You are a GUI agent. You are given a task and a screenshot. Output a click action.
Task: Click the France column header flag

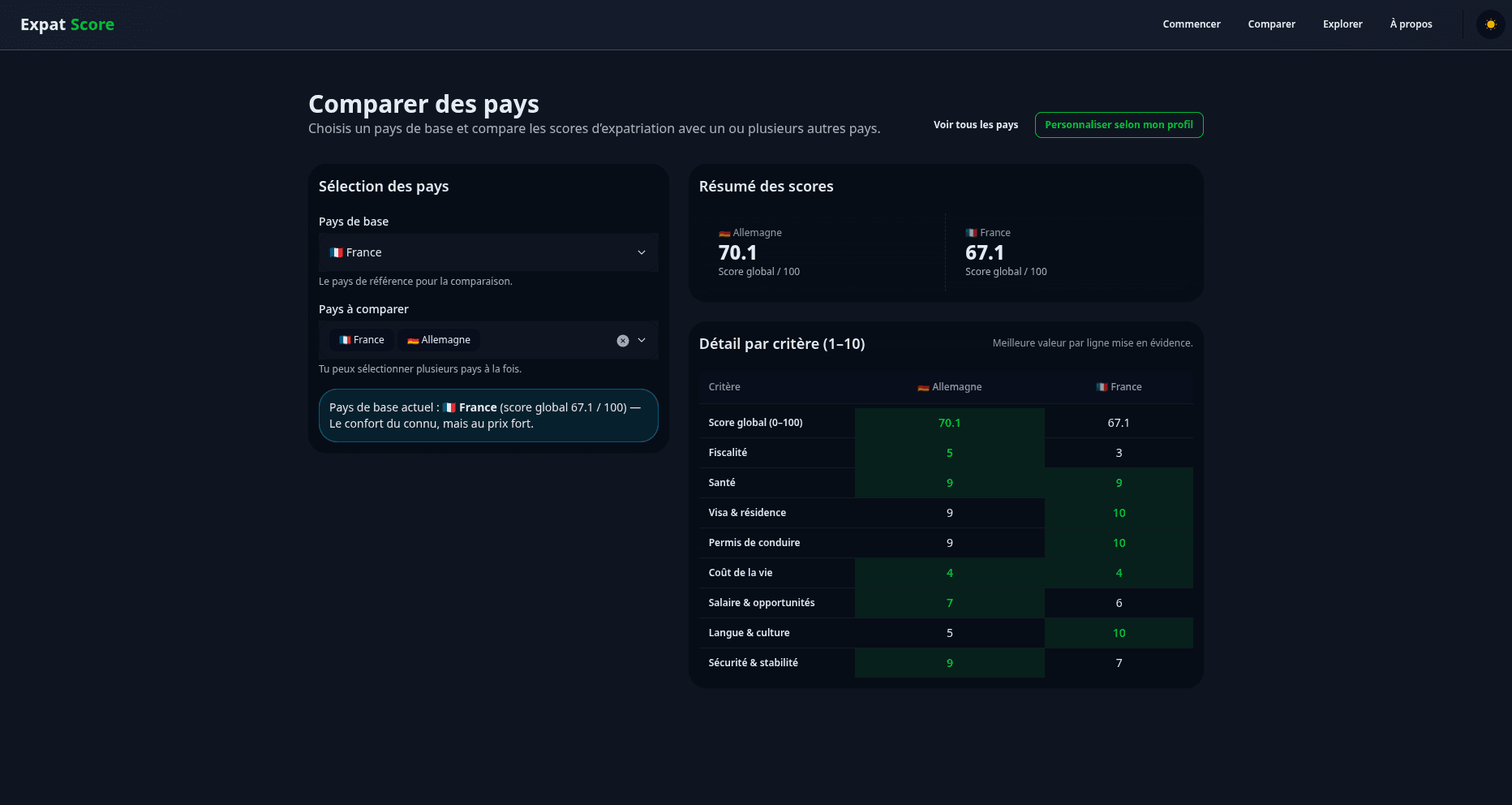pos(1102,388)
